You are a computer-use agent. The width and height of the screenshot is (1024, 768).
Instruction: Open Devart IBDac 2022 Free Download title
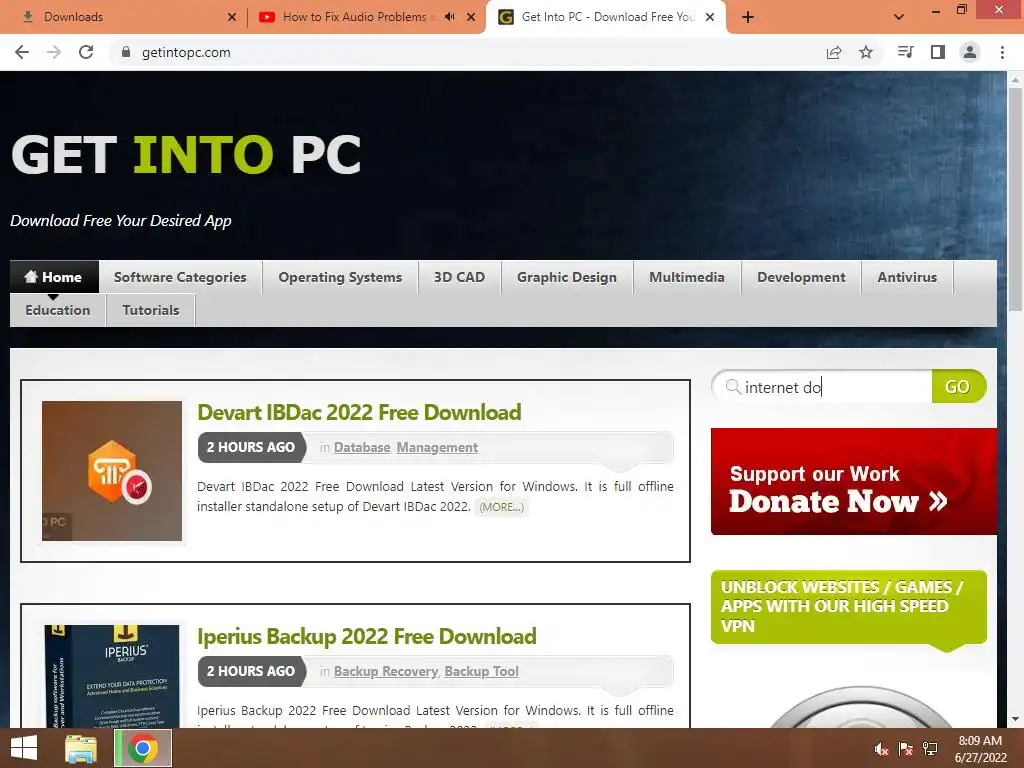pyautogui.click(x=359, y=412)
